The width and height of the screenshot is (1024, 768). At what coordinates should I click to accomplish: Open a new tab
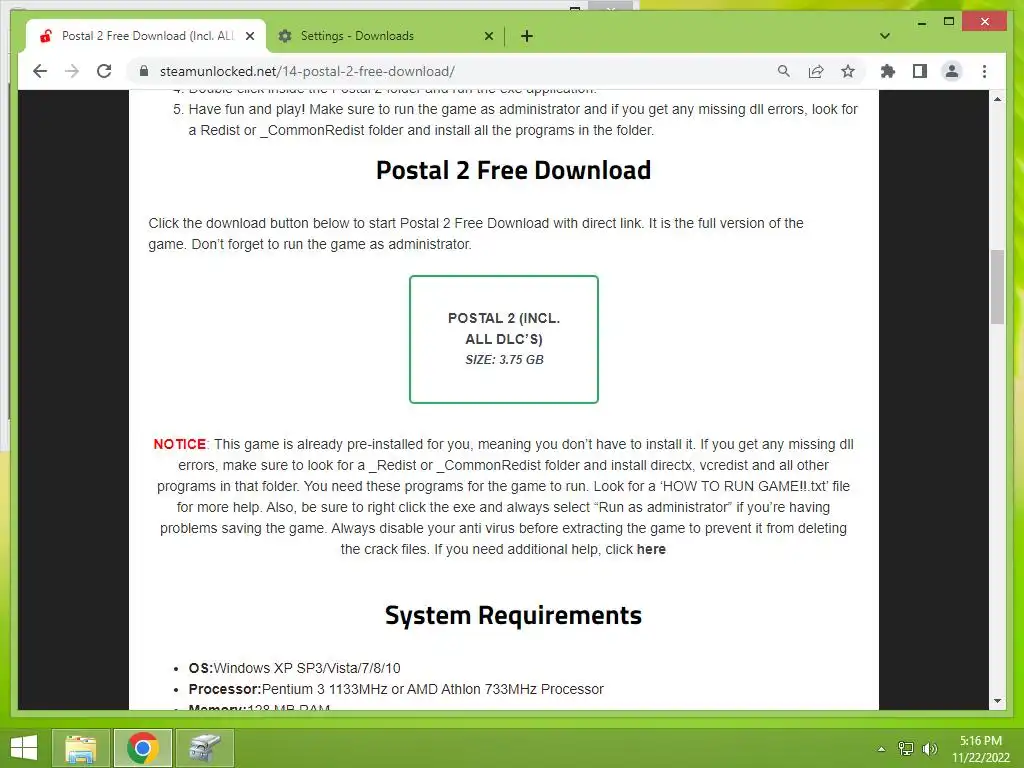click(x=526, y=36)
